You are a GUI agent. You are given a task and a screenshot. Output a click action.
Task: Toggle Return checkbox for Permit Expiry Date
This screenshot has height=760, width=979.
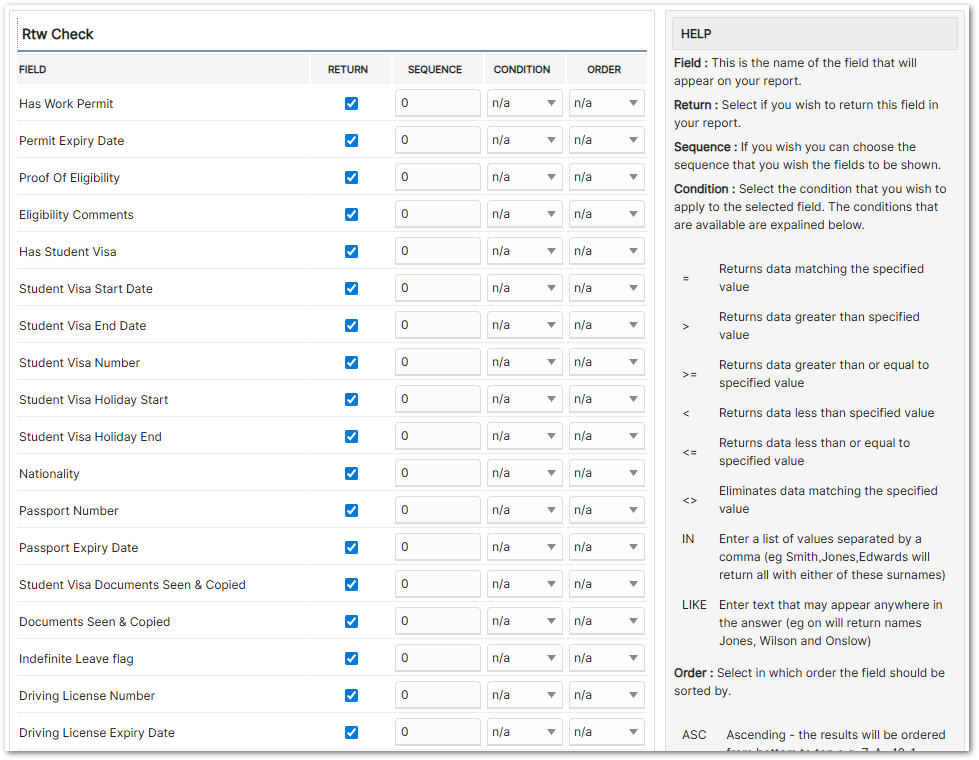[351, 140]
